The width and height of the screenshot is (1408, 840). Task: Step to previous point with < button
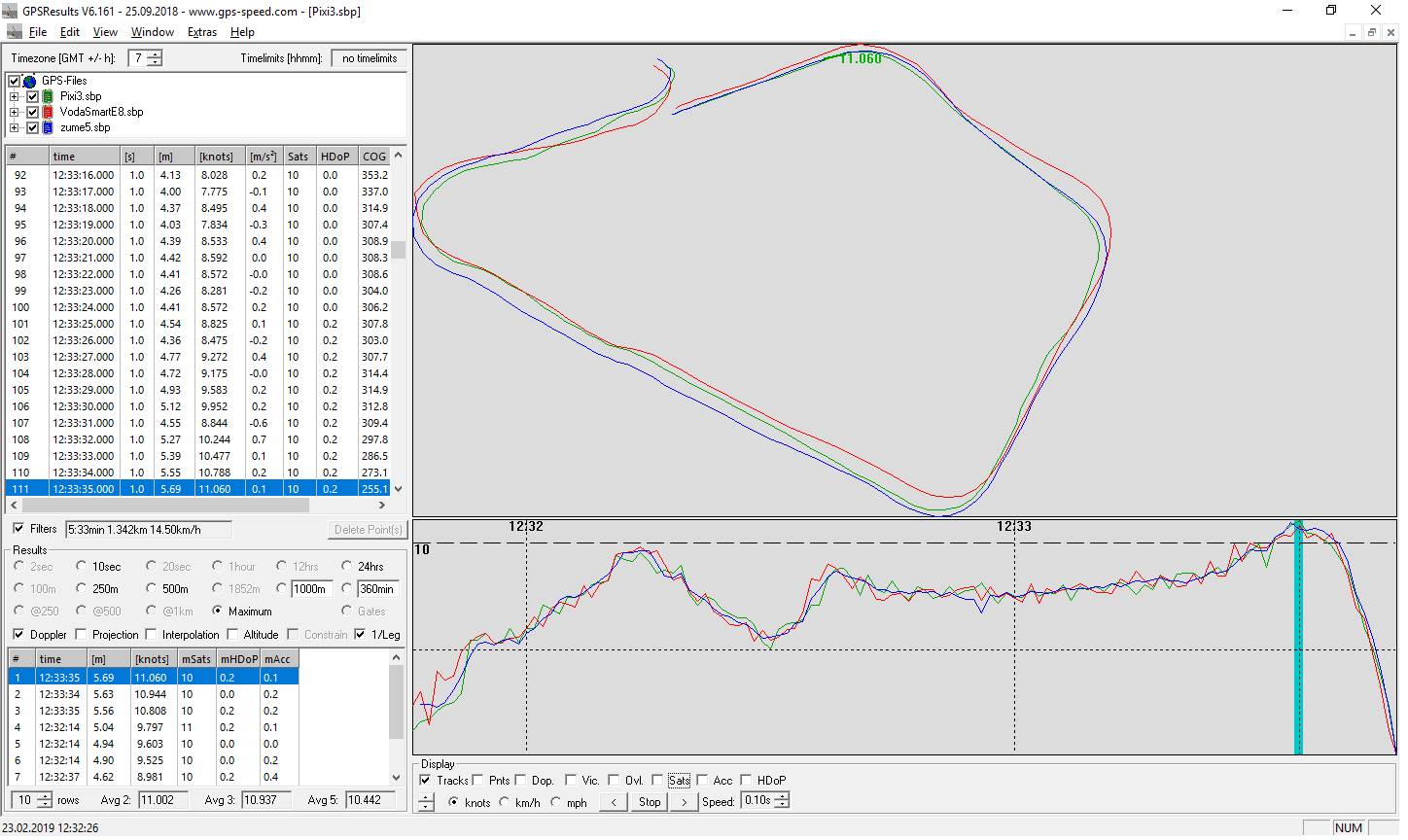(x=613, y=802)
